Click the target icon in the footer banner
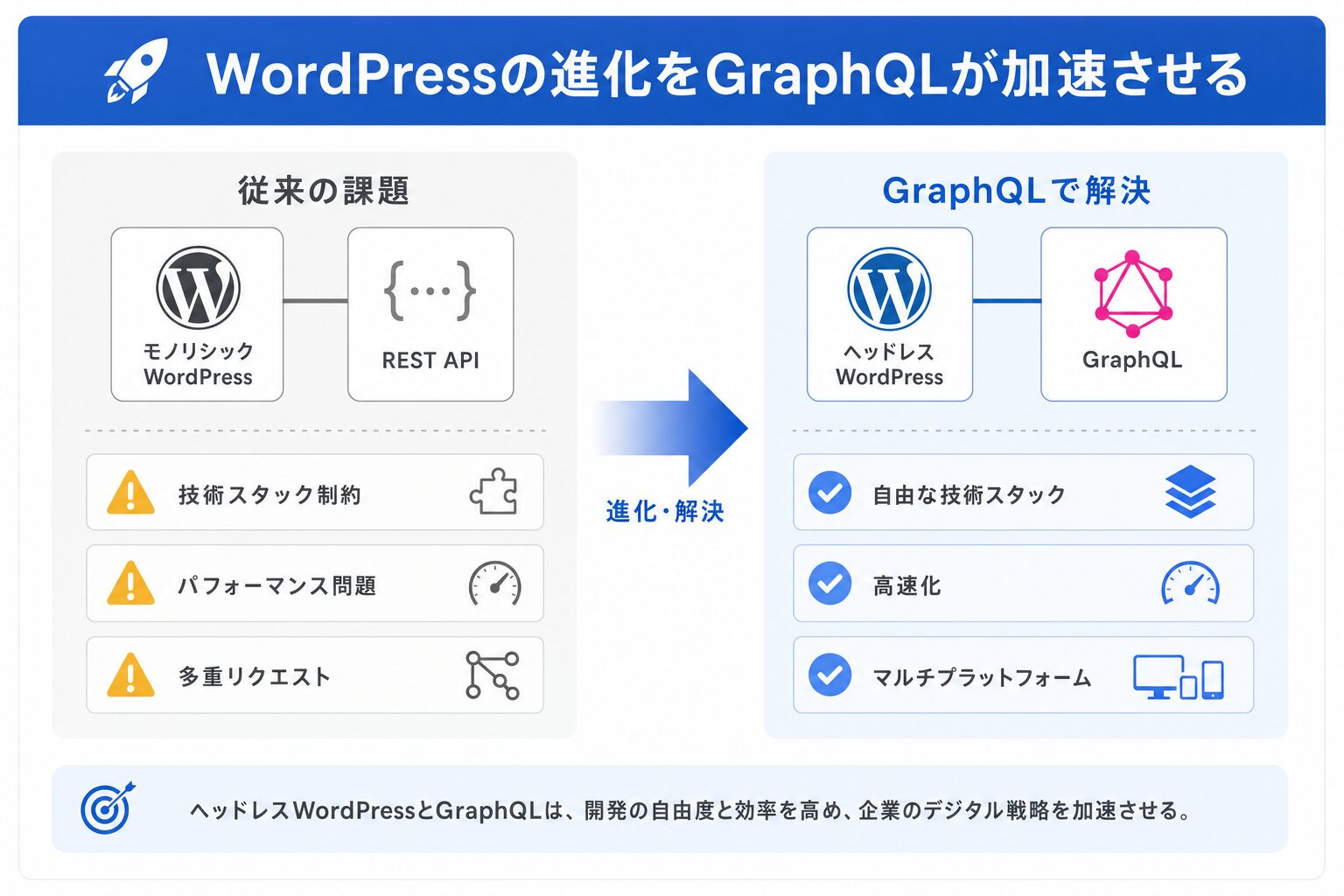 point(108,808)
